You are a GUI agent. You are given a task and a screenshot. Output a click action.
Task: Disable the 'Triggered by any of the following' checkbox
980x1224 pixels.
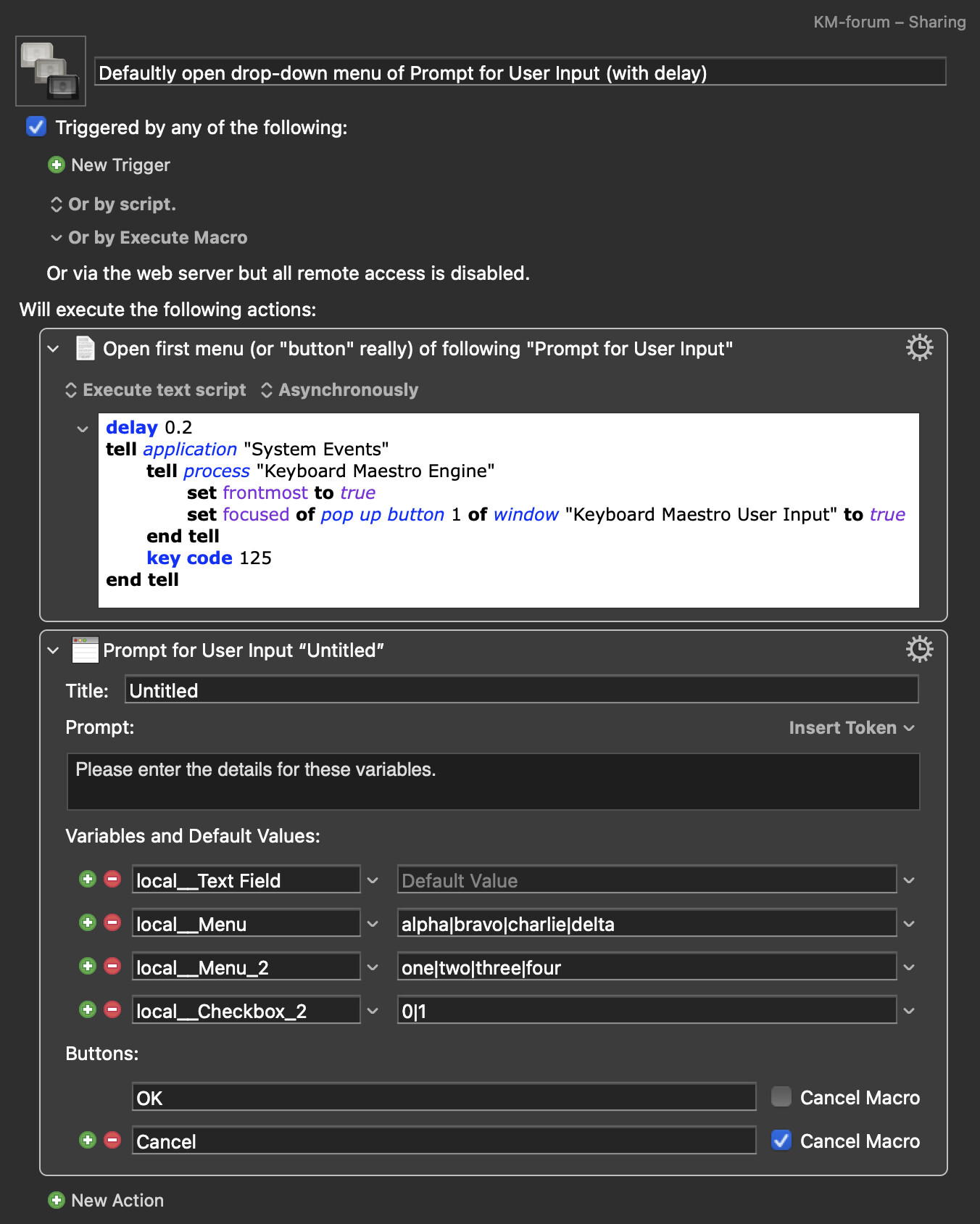coord(36,127)
